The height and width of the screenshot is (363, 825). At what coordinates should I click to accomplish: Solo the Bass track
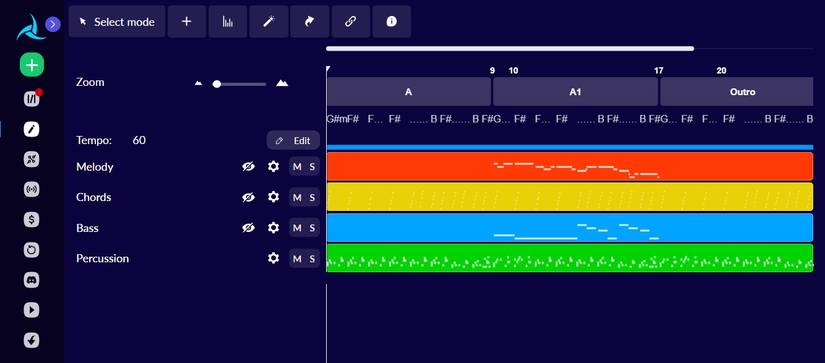click(312, 228)
